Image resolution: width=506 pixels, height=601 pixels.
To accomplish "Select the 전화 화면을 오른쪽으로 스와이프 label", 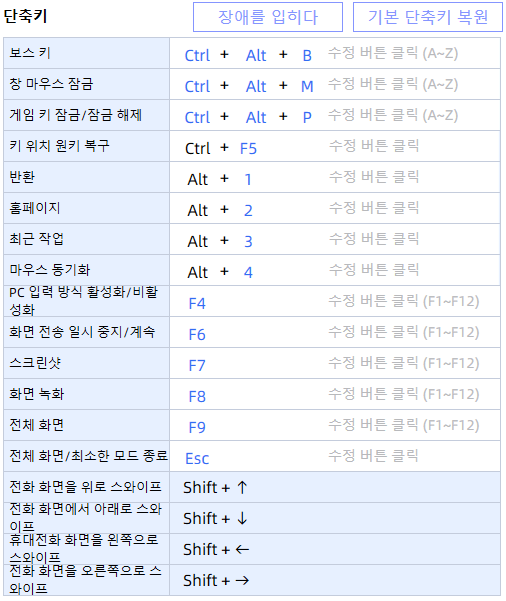I will click(85, 580).
